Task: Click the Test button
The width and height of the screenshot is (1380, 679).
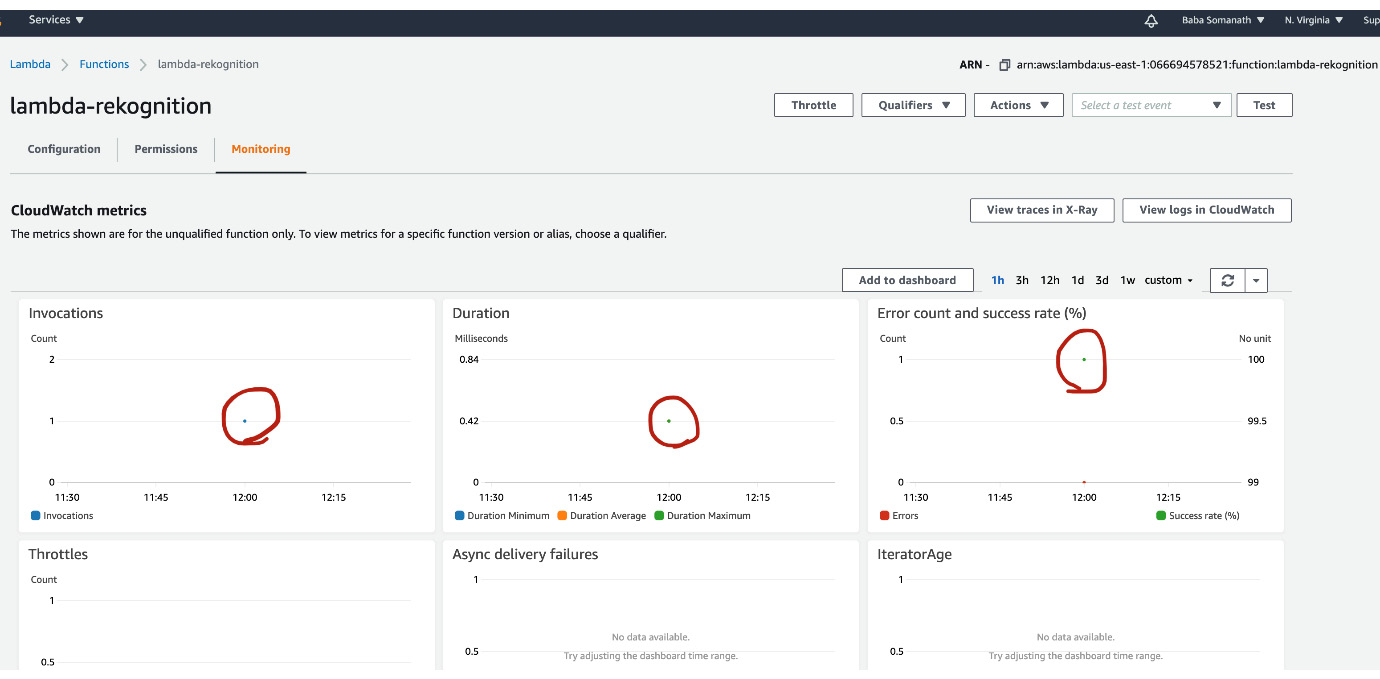Action: coord(1264,105)
